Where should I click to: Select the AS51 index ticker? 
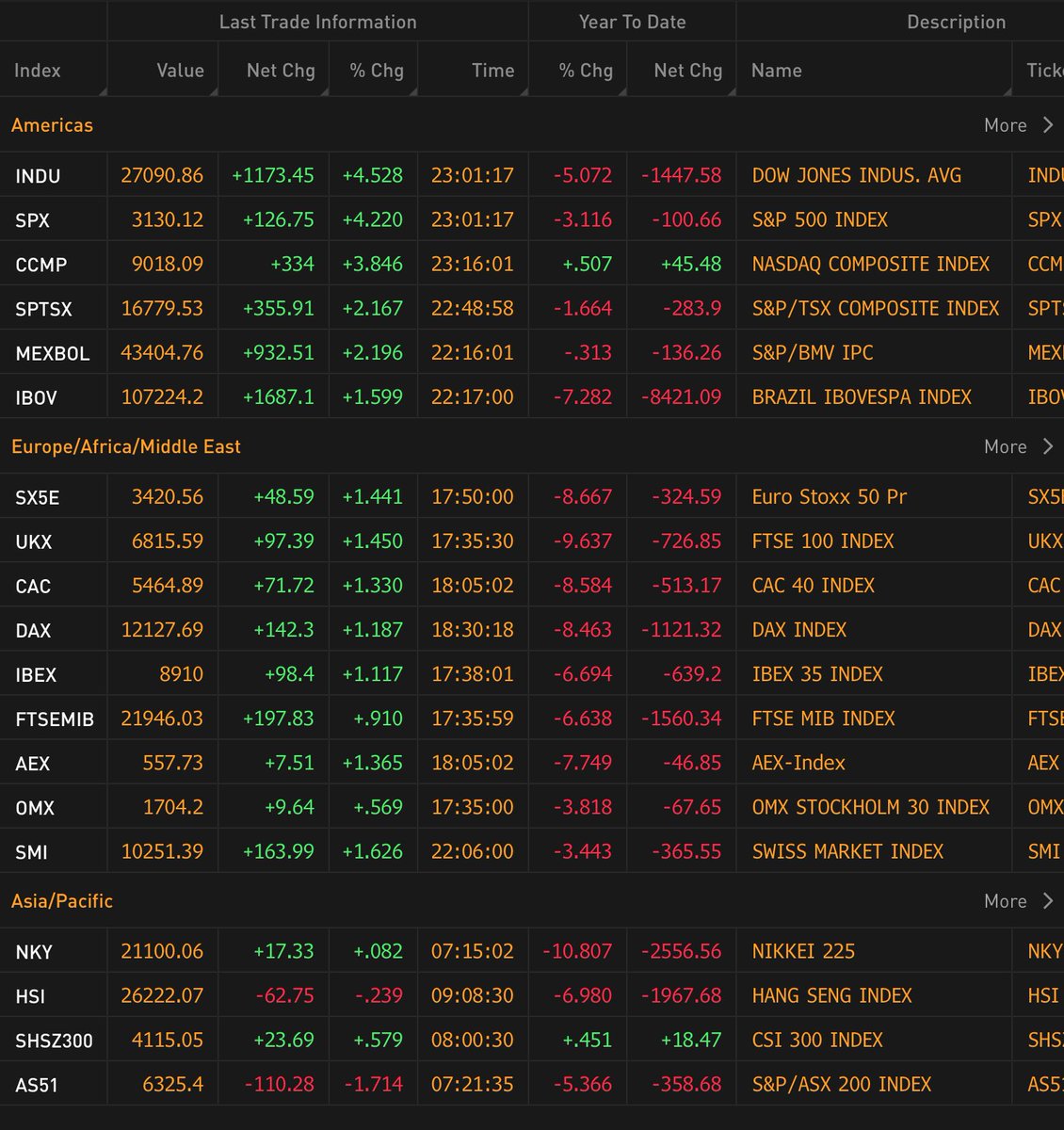click(x=37, y=1085)
